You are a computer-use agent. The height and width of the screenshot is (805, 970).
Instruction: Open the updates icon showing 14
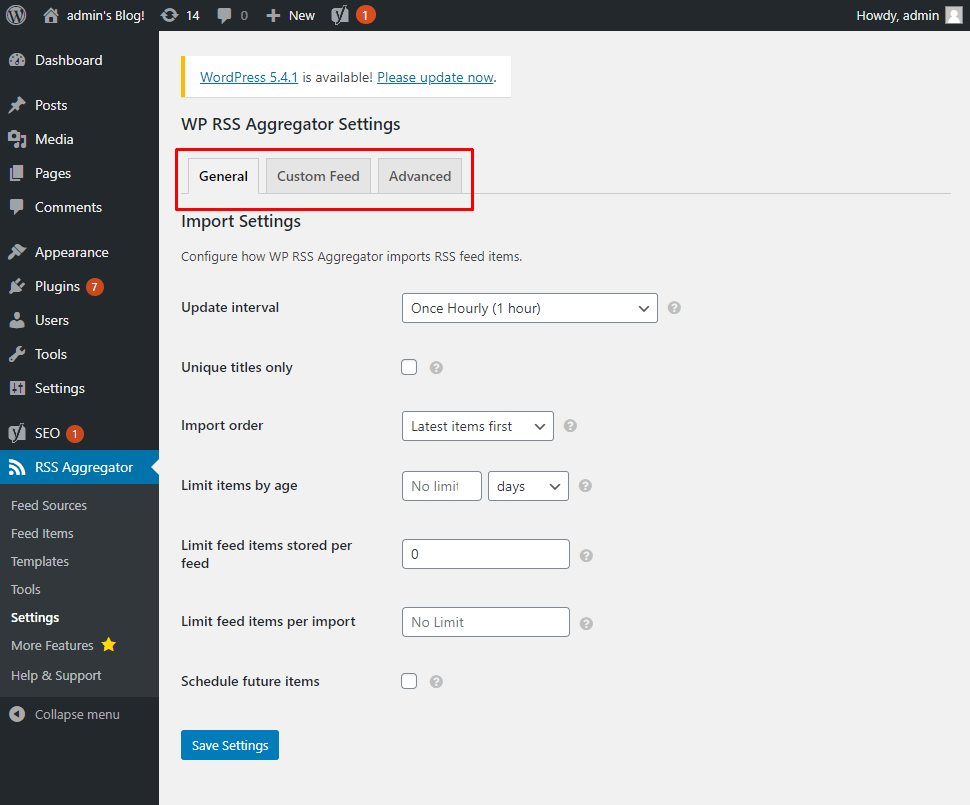(x=169, y=15)
